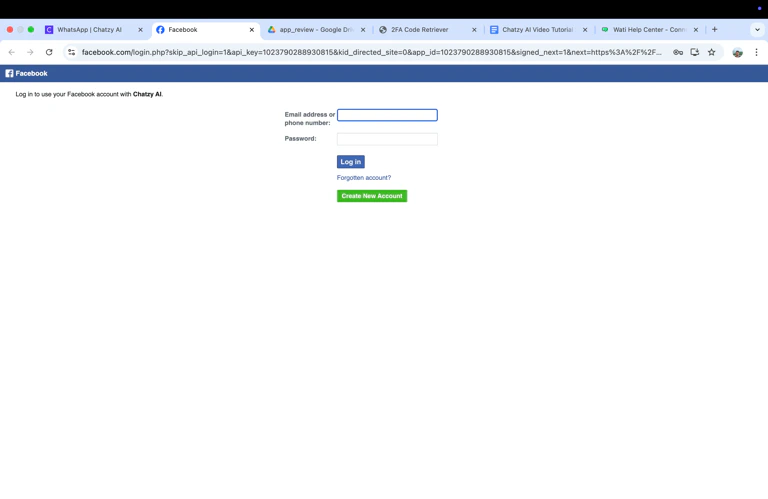
Task: View site information icon in the address bar
Action: 72,52
